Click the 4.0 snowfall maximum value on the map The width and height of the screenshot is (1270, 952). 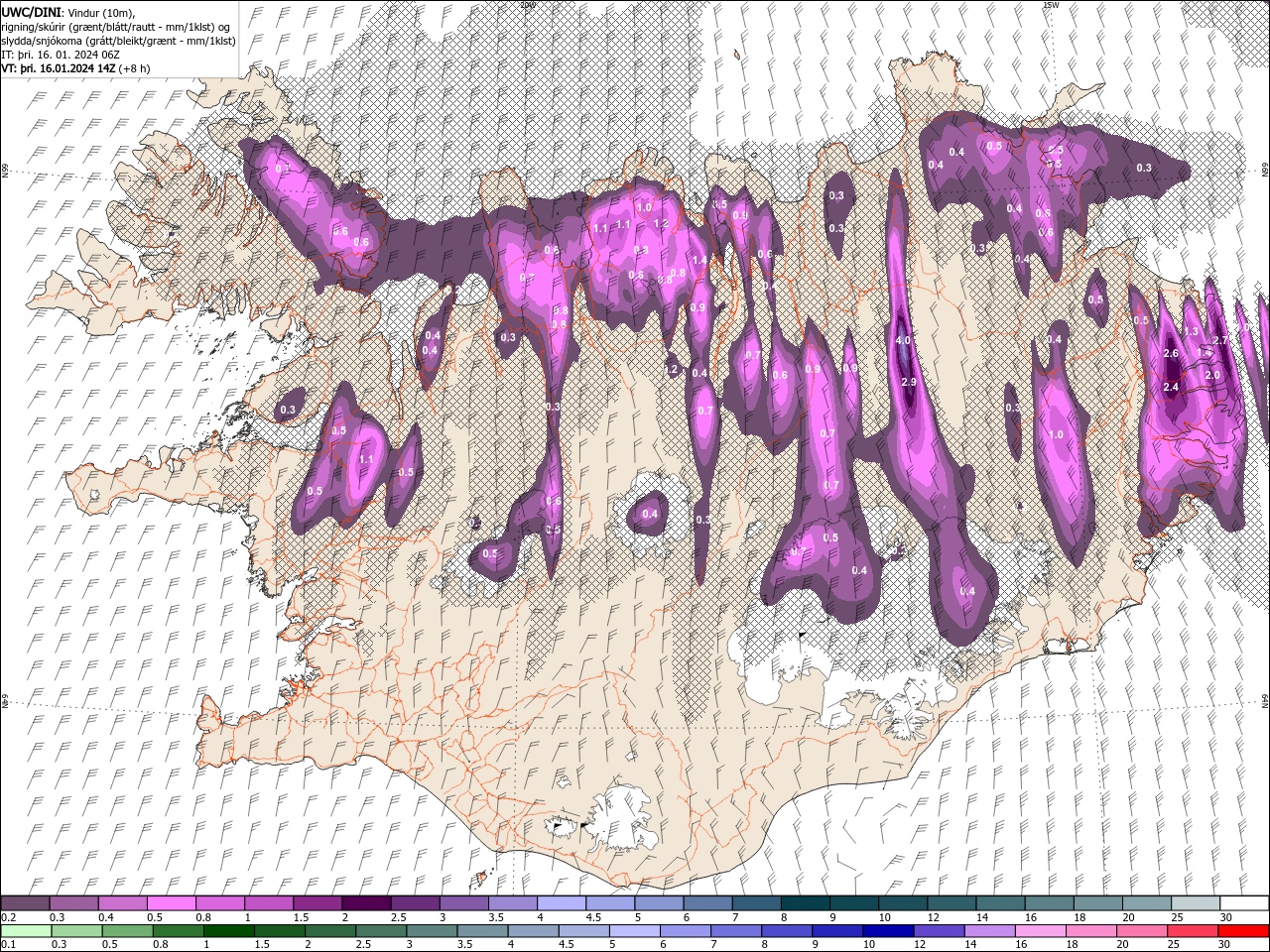click(903, 340)
